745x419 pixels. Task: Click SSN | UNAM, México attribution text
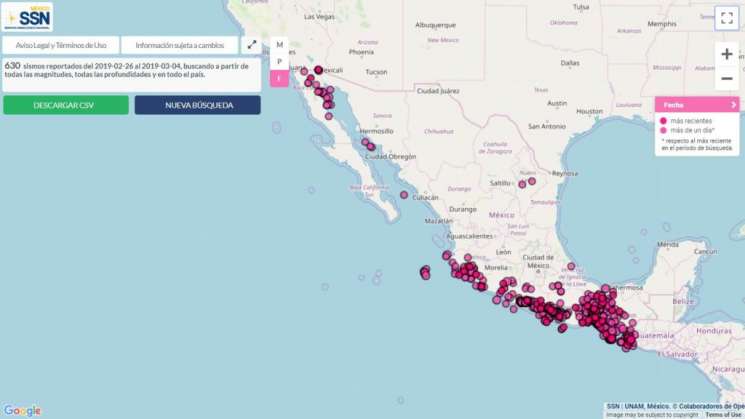tap(638, 406)
